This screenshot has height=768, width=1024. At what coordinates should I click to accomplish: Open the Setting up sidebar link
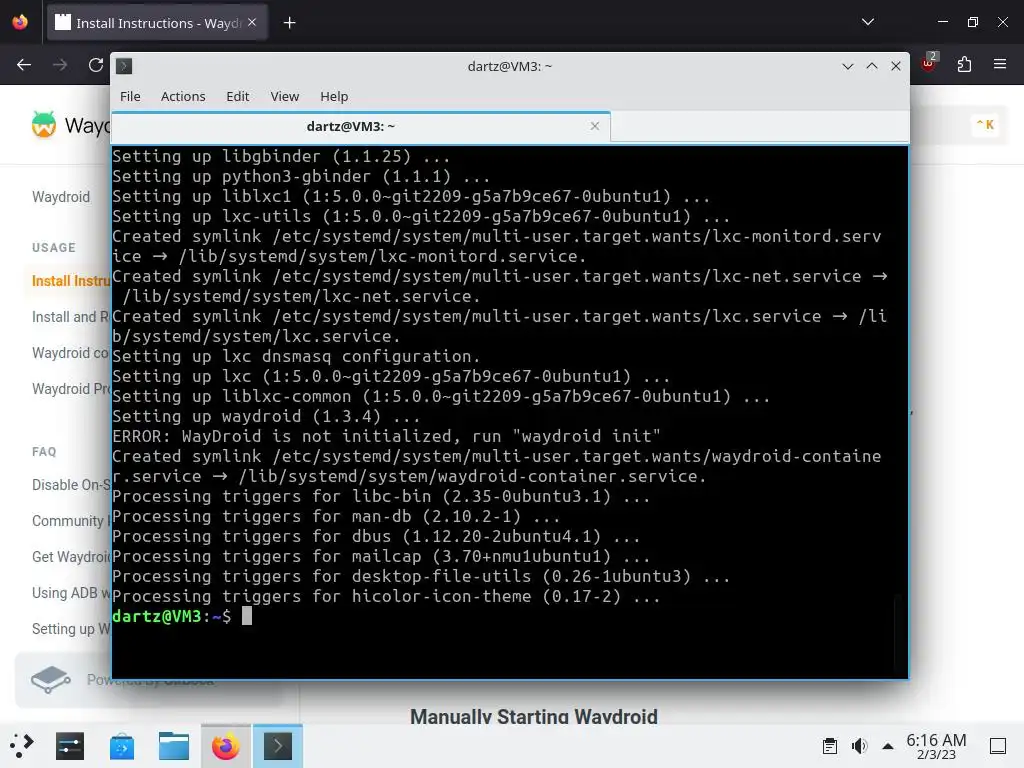(x=71, y=628)
